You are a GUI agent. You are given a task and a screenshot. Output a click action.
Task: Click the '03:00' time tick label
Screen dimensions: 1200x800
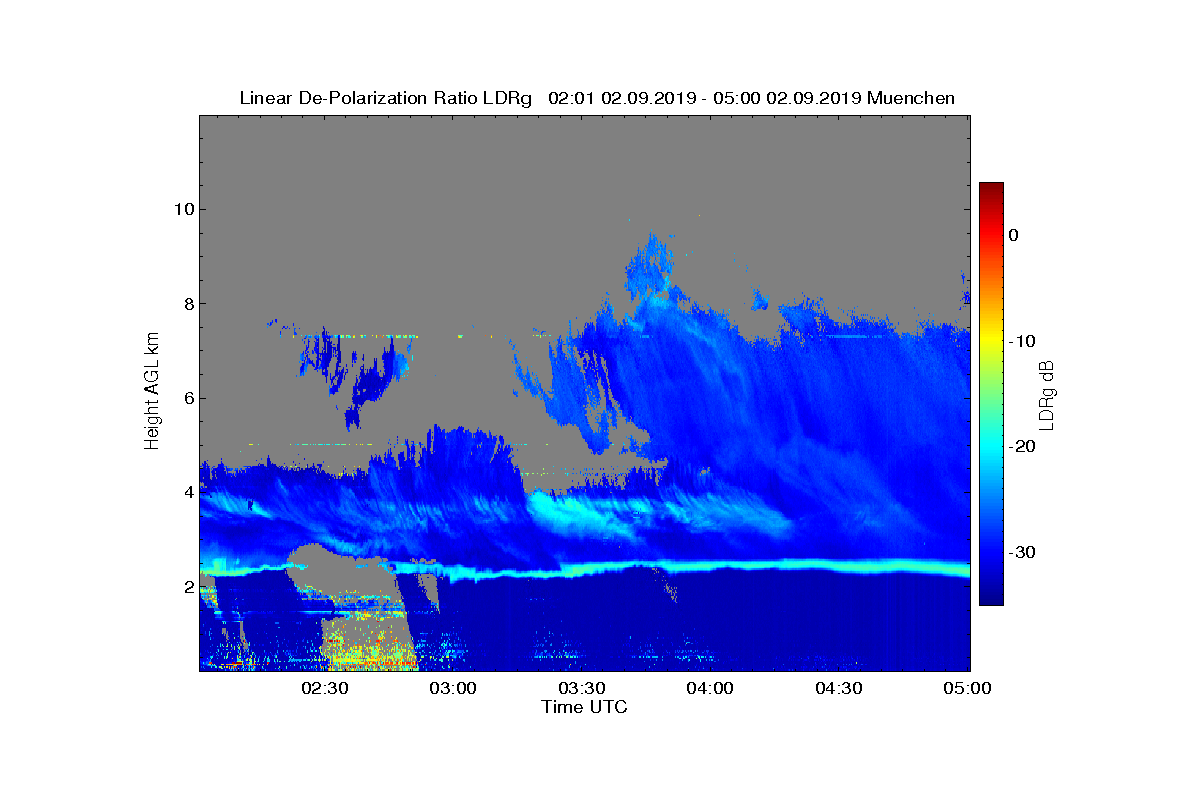click(453, 689)
